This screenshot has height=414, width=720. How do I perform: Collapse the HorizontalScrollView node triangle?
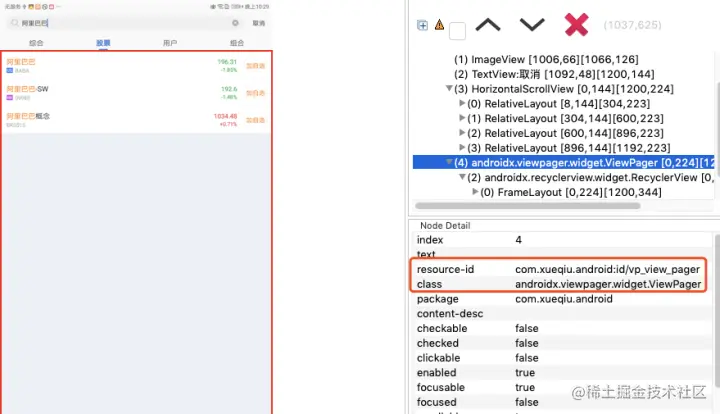pos(449,89)
